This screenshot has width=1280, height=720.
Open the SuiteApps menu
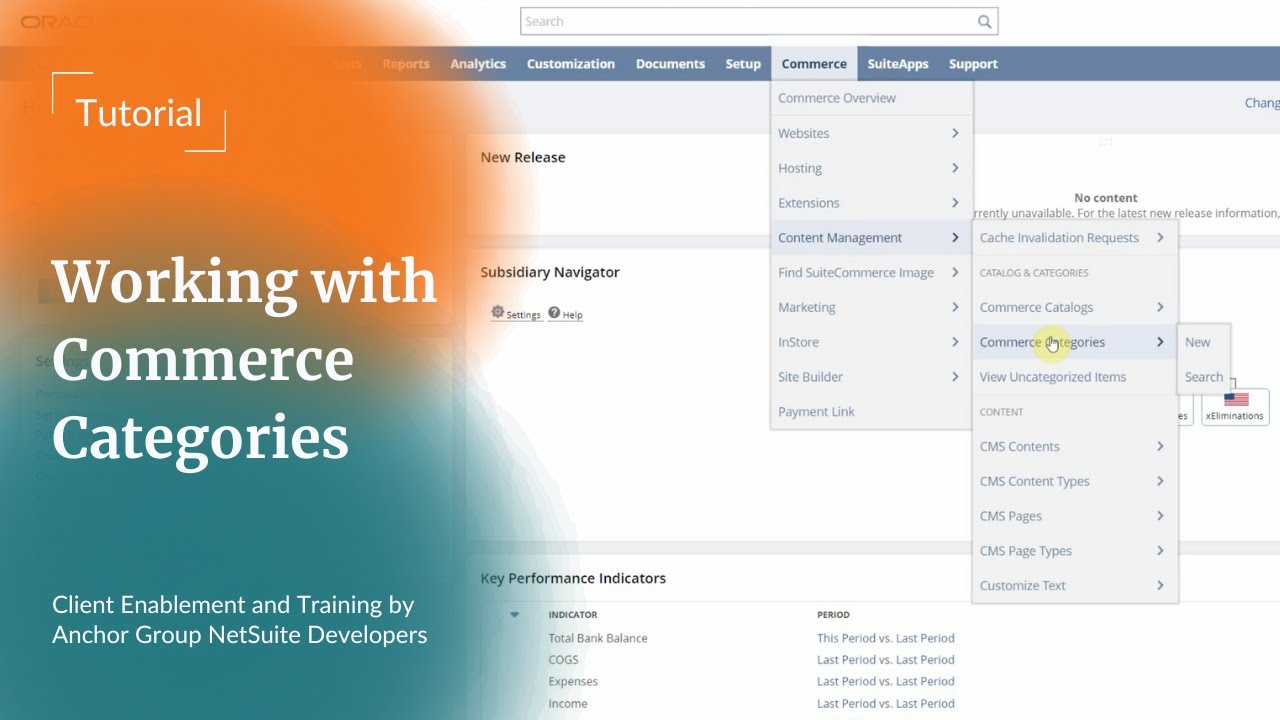(898, 64)
